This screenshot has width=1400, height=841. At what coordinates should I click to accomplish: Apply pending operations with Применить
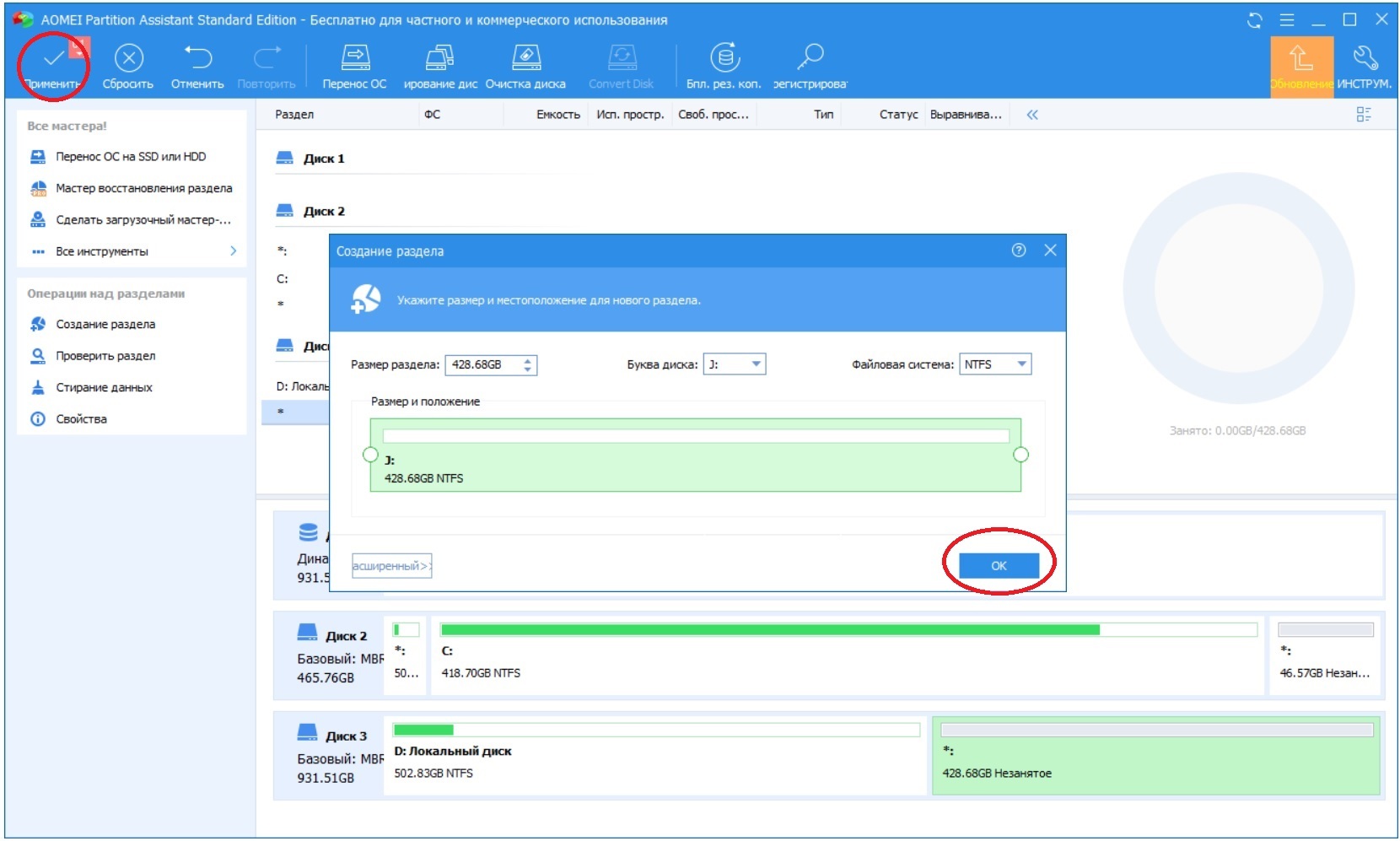pyautogui.click(x=53, y=67)
